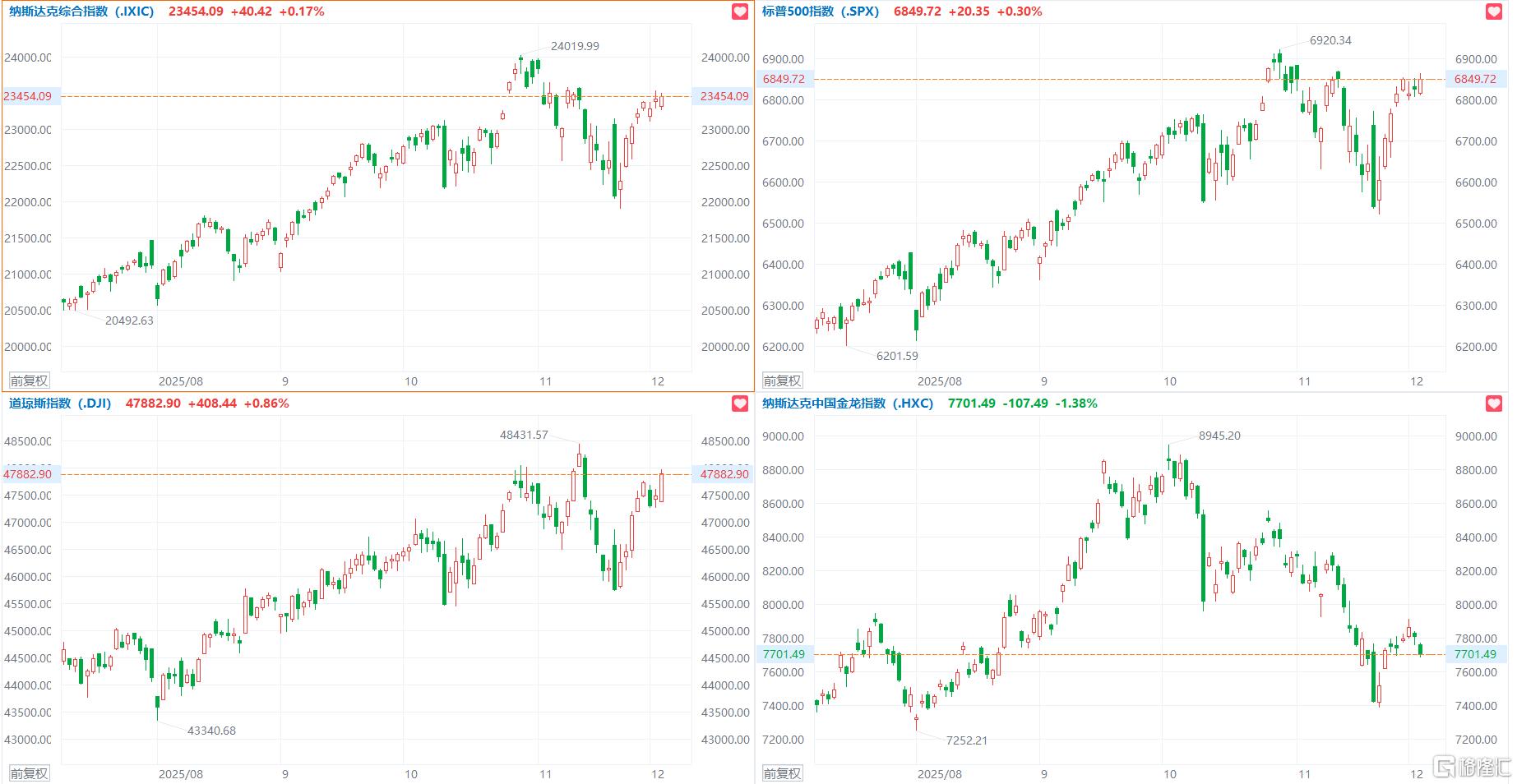Image resolution: width=1517 pixels, height=784 pixels.
Task: Open the 前复权 dropdown on the Nasdaq Composite chart
Action: pyautogui.click(x=29, y=380)
